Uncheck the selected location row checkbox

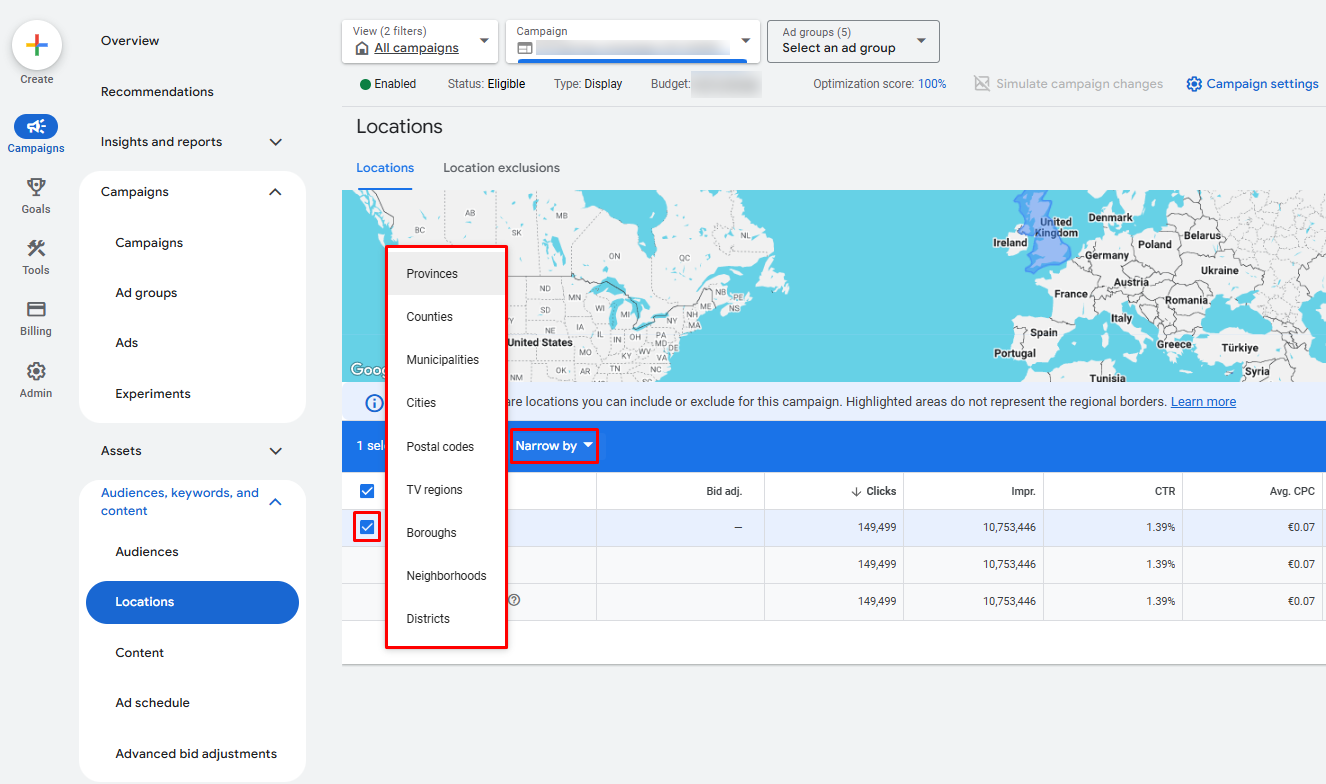[x=367, y=527]
